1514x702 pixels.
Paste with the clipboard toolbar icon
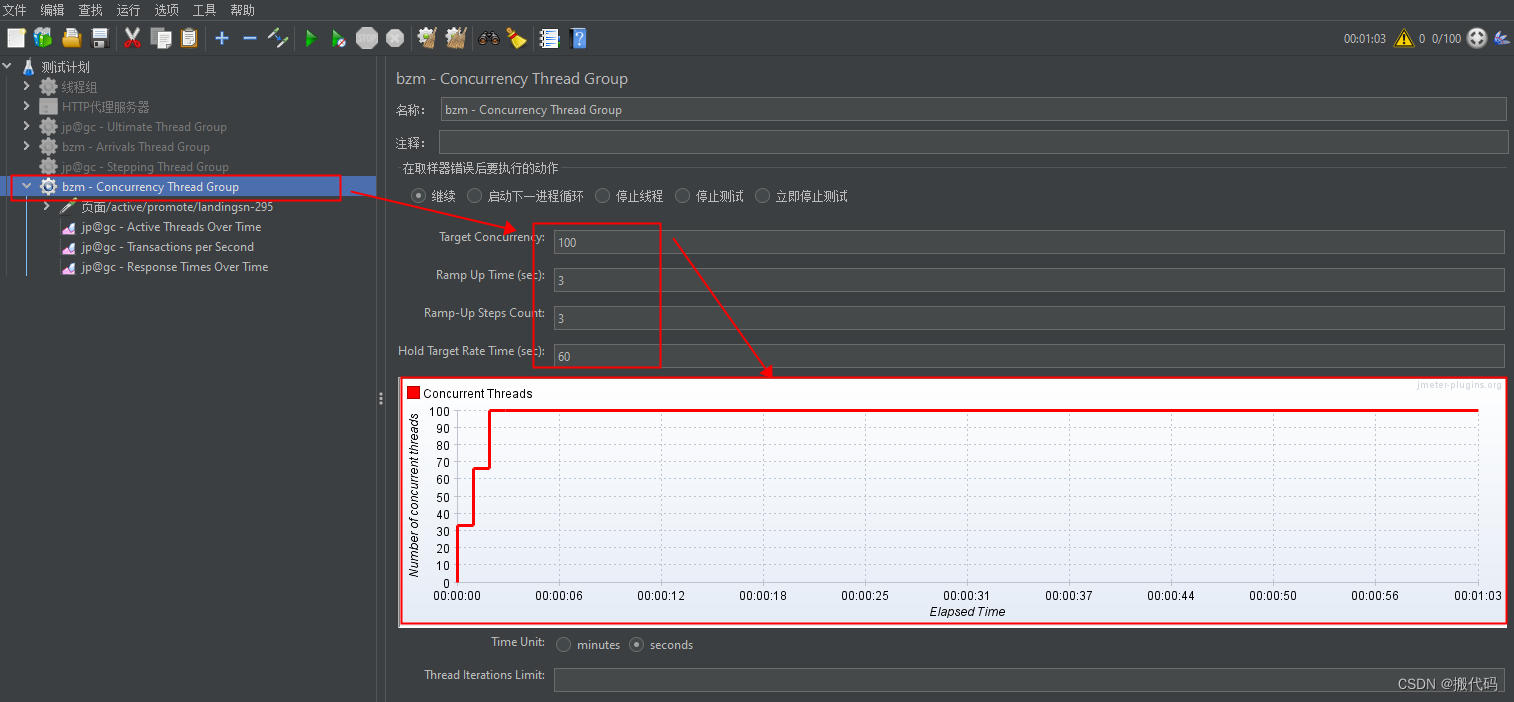189,38
